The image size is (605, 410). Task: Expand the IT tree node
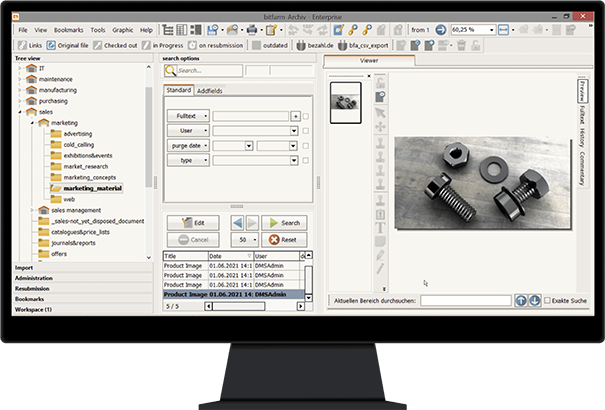pos(20,68)
